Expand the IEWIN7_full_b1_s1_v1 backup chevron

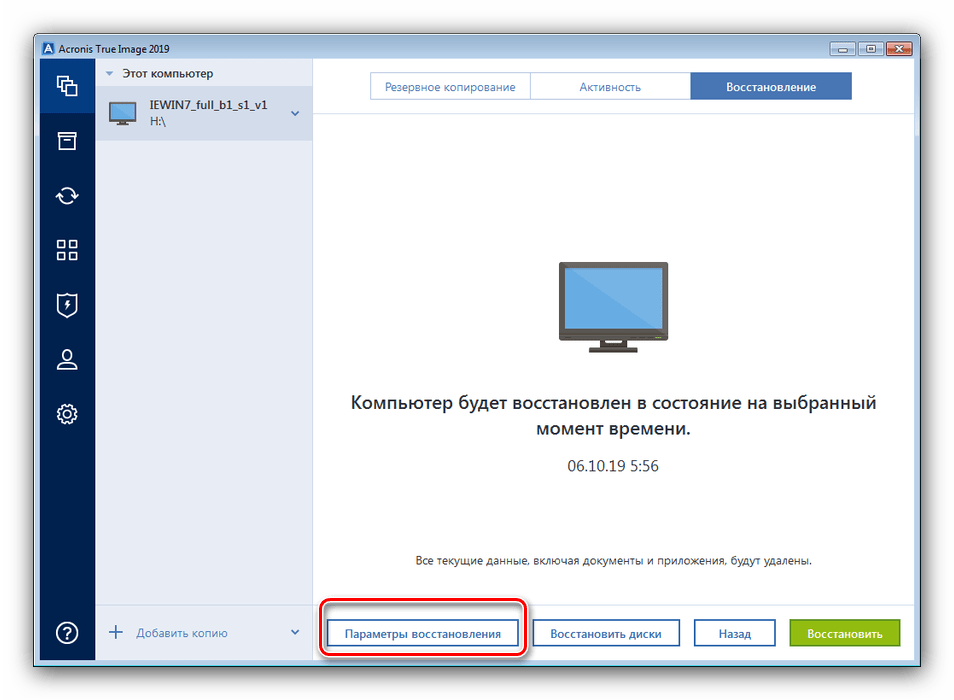295,113
